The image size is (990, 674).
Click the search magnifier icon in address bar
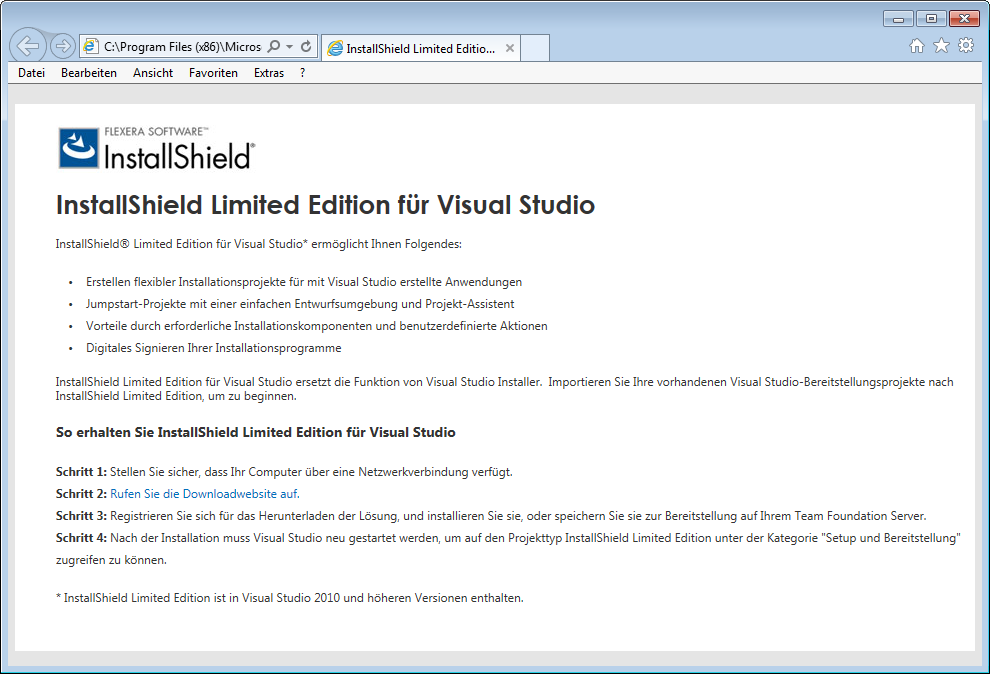(274, 47)
